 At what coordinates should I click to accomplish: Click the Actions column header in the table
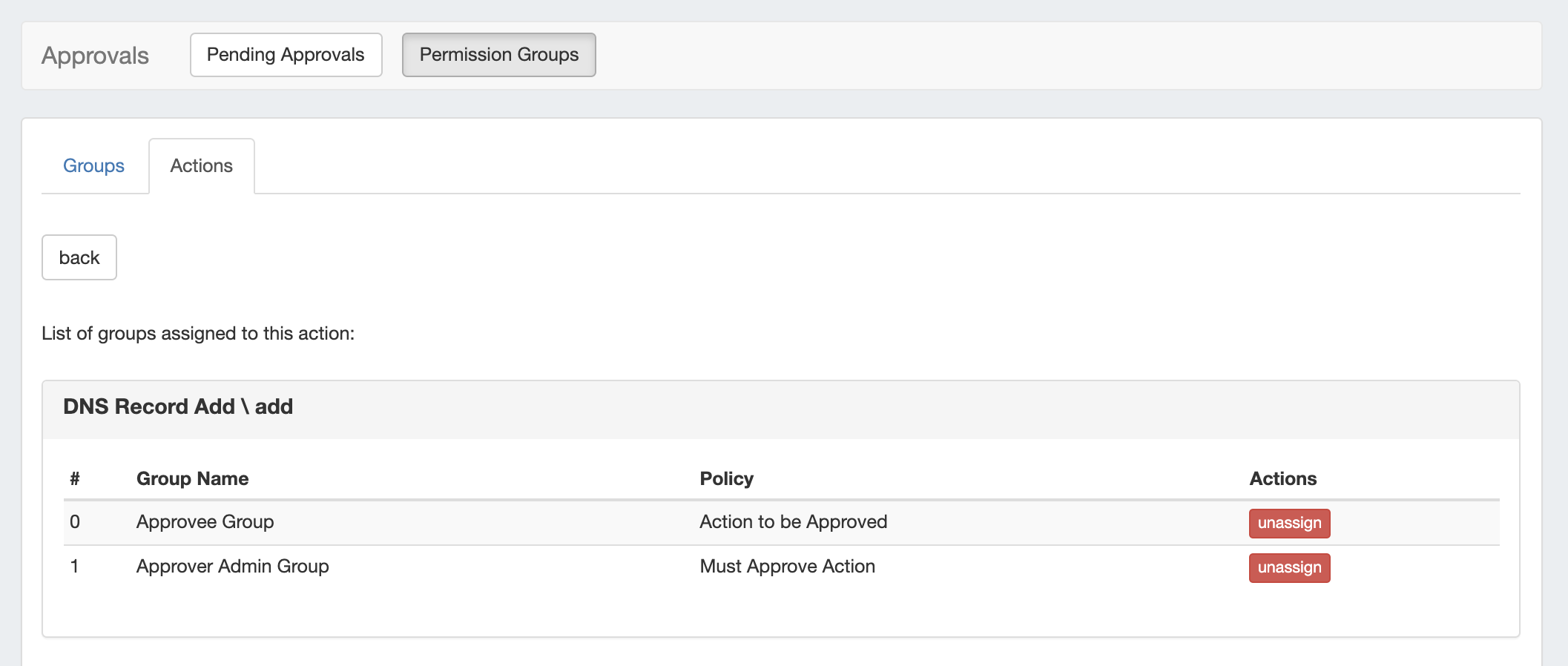tap(1282, 478)
